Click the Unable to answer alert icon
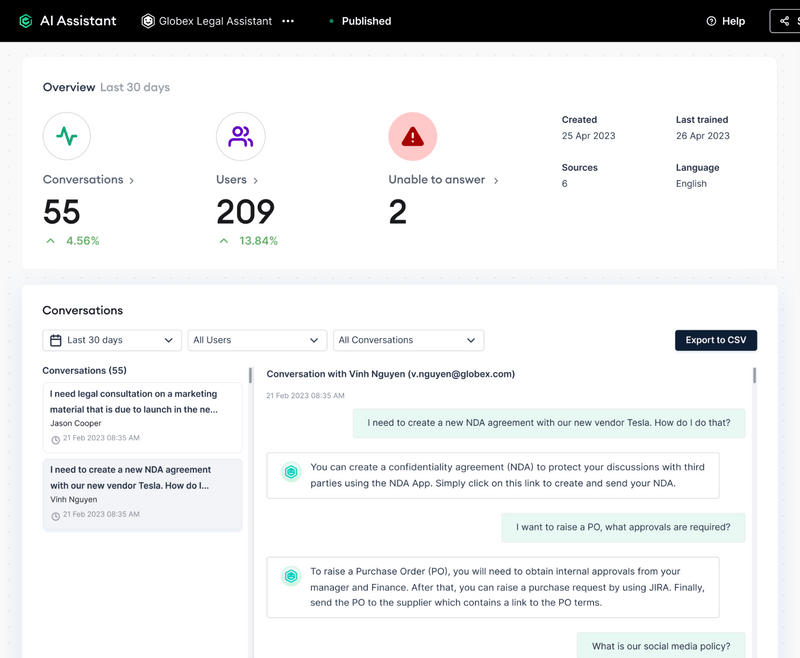Image resolution: width=800 pixels, height=658 pixels. tap(413, 136)
